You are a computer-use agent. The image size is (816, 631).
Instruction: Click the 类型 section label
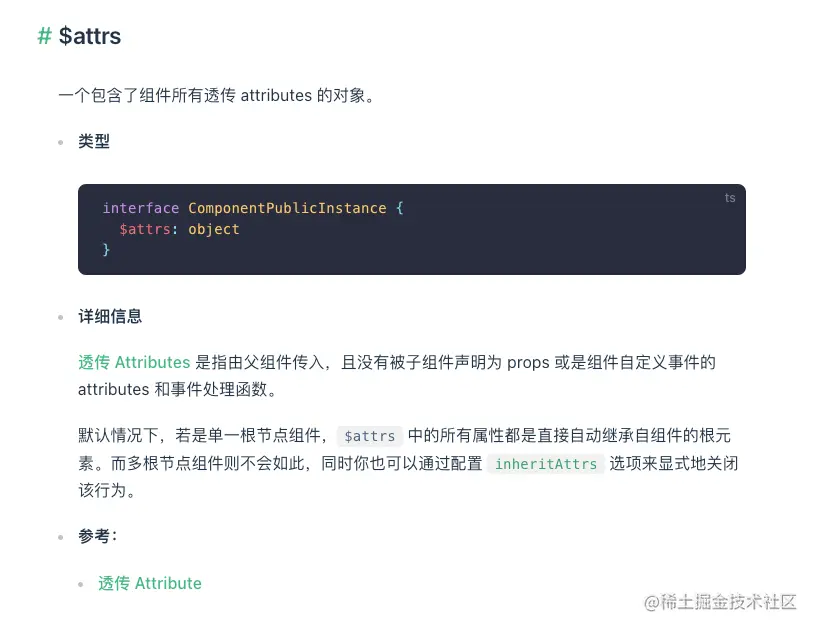pyautogui.click(x=94, y=142)
